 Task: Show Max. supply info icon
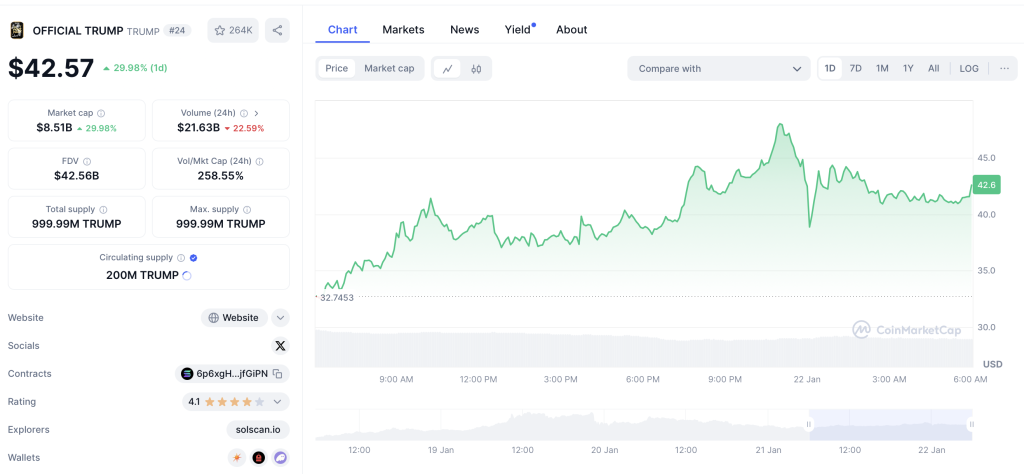click(x=246, y=210)
